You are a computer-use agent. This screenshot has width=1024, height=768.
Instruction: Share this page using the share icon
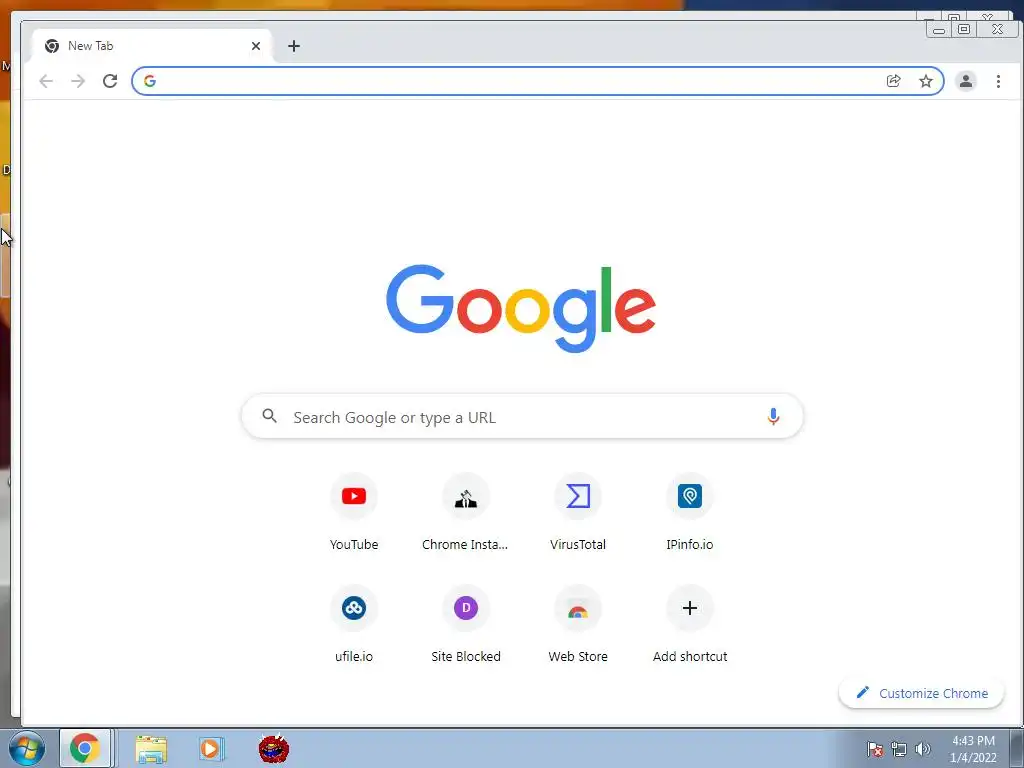pos(893,81)
